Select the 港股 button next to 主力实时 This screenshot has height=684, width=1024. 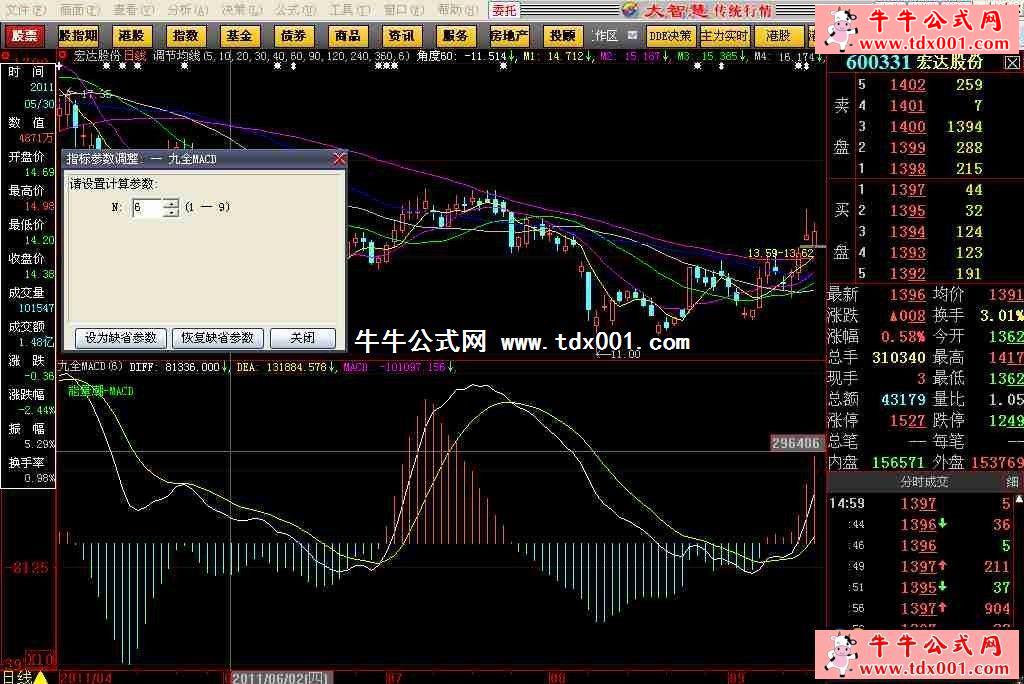778,36
